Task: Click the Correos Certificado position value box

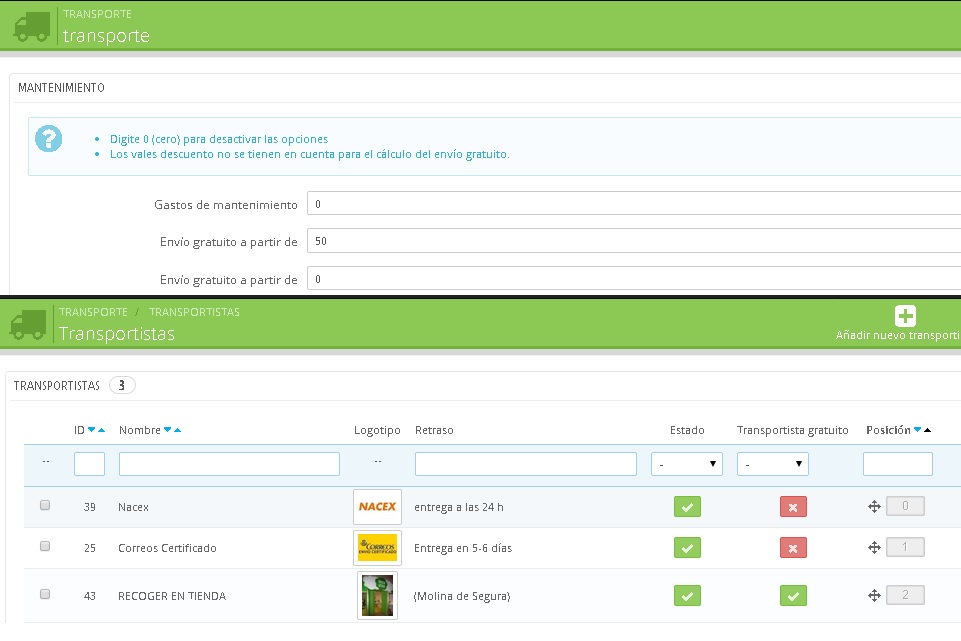Action: click(x=905, y=547)
